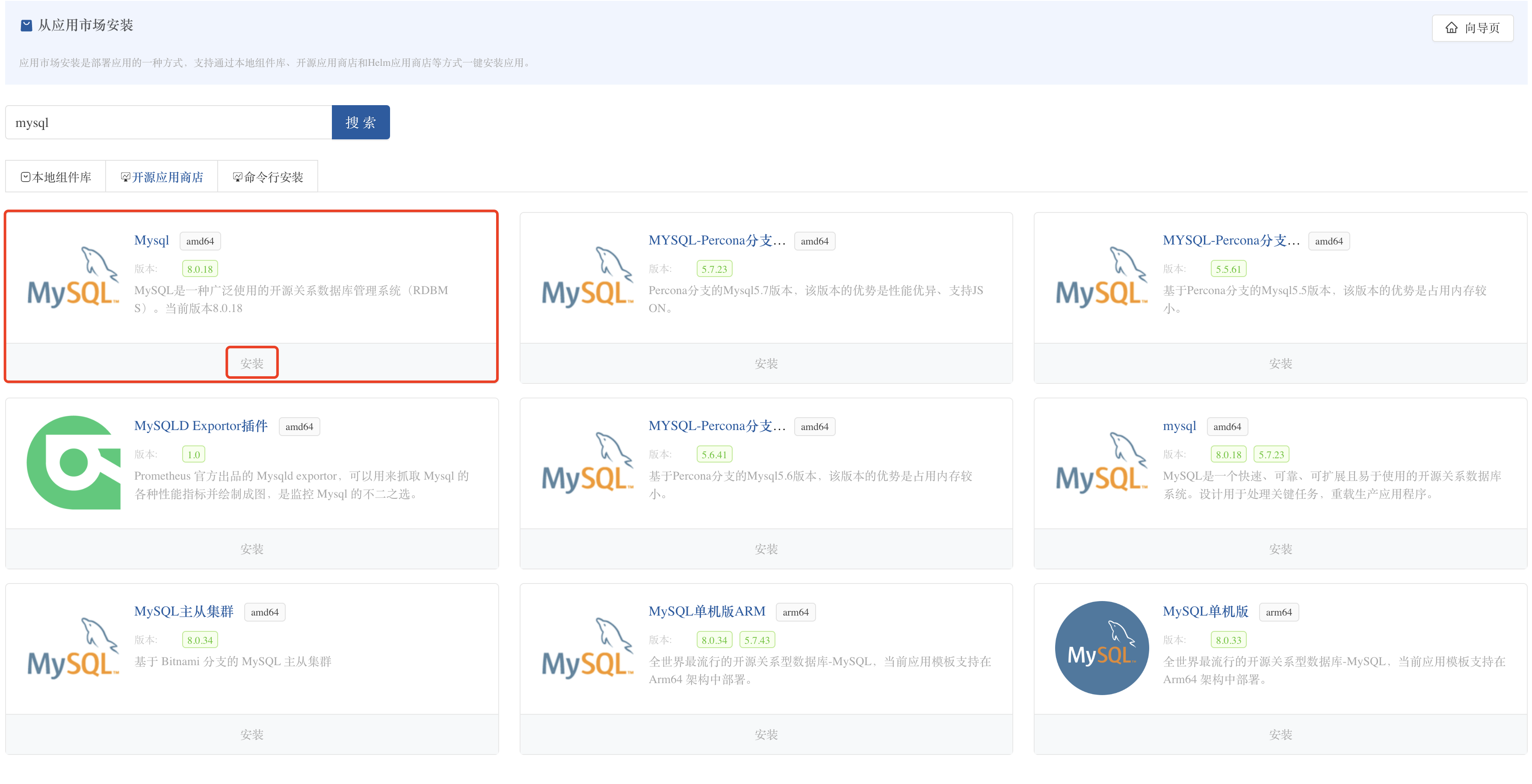The image size is (1532, 784).
Task: Select the 开源应用商店 tab
Action: (x=162, y=177)
